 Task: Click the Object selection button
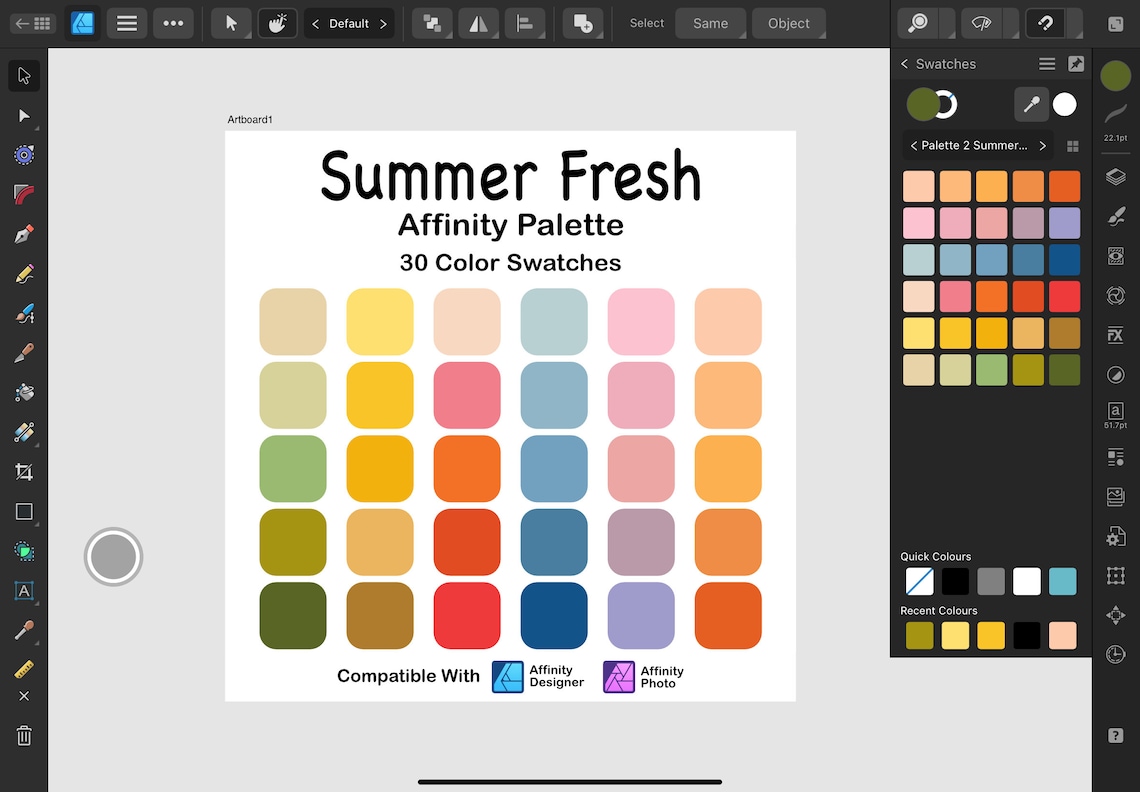coord(788,23)
